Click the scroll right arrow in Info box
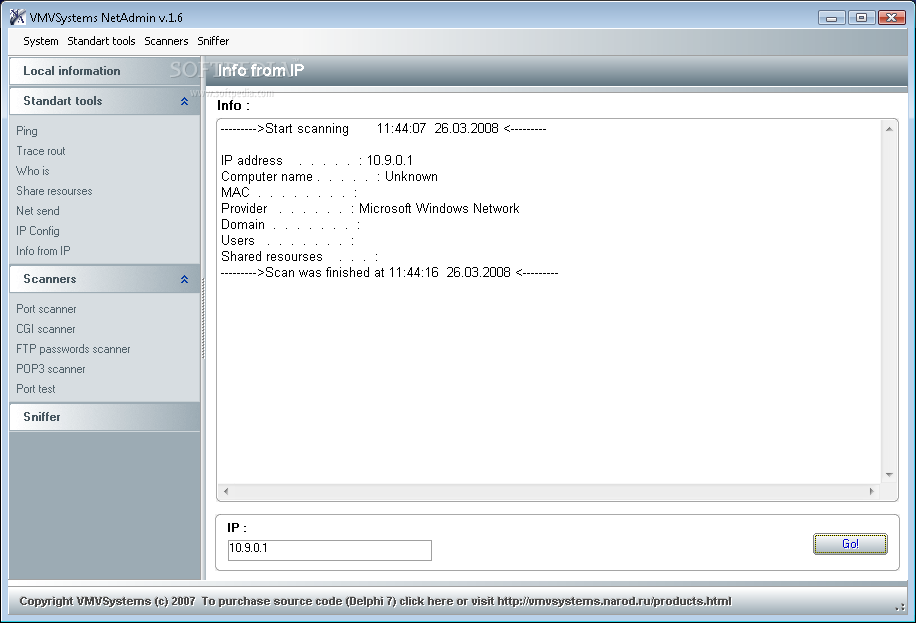Screen dimensions: 916x623 pyautogui.click(x=872, y=492)
